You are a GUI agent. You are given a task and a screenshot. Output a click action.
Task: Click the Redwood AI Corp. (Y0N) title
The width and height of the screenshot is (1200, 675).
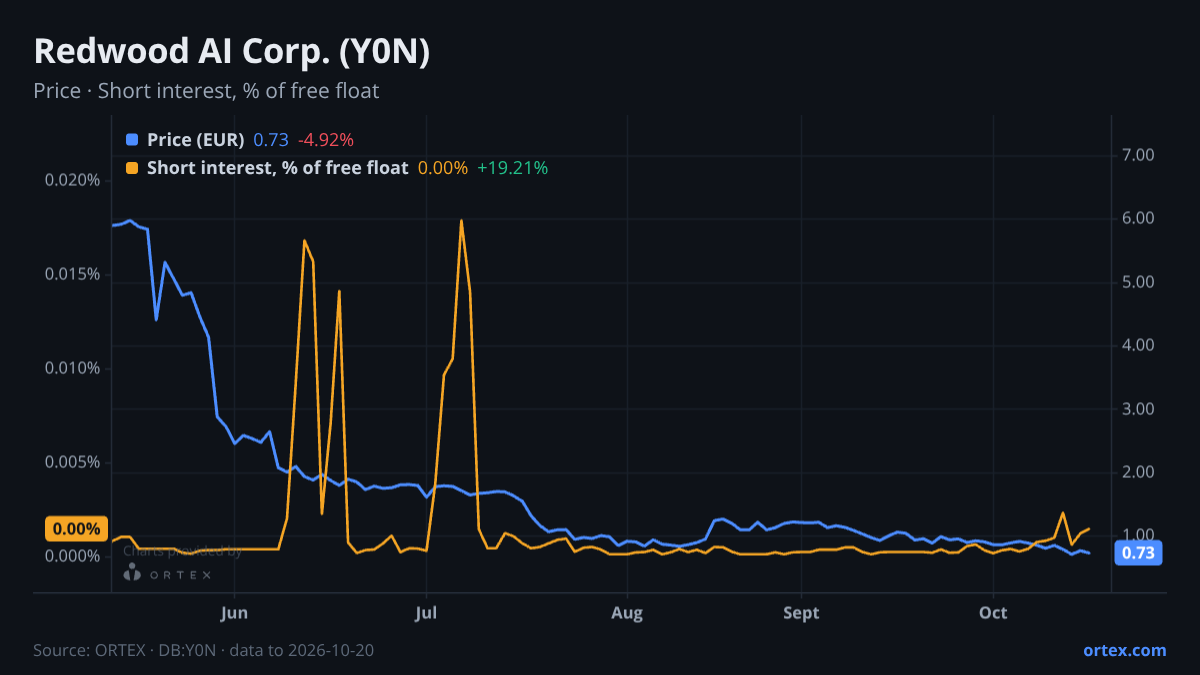pyautogui.click(x=232, y=52)
